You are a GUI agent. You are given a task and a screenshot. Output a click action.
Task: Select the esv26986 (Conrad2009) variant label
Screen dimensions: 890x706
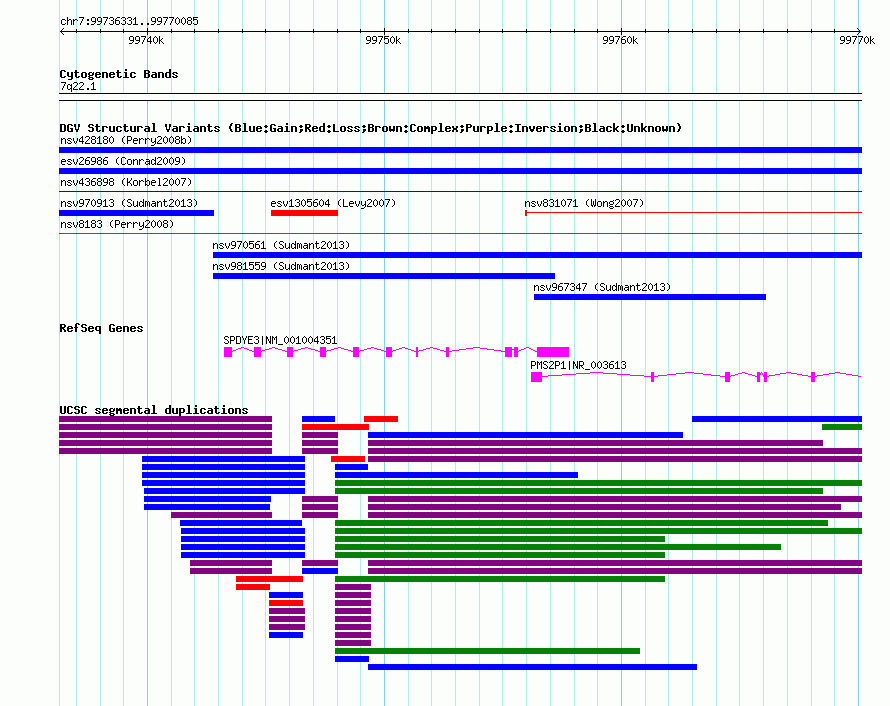[x=123, y=161]
